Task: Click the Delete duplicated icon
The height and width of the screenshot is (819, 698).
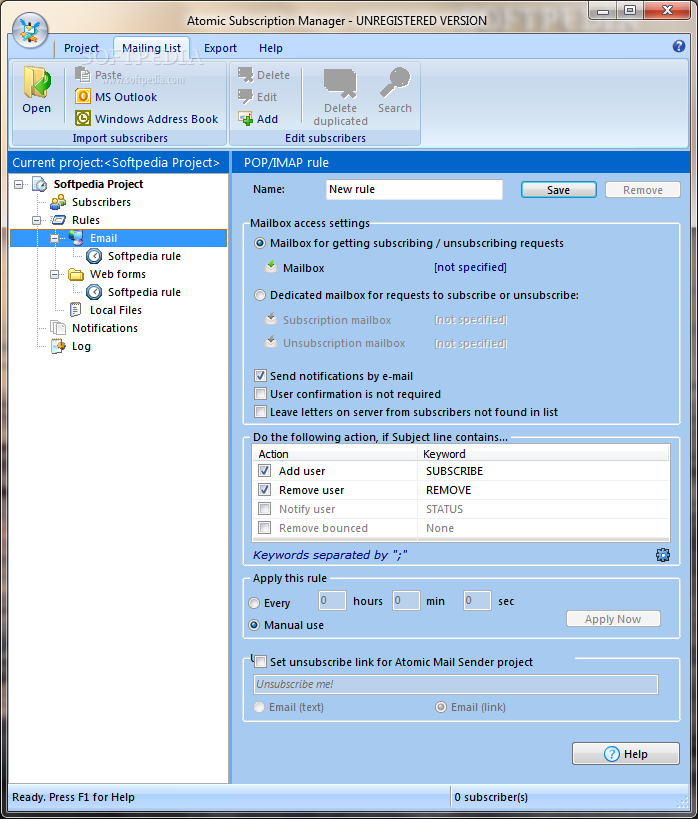Action: (340, 83)
